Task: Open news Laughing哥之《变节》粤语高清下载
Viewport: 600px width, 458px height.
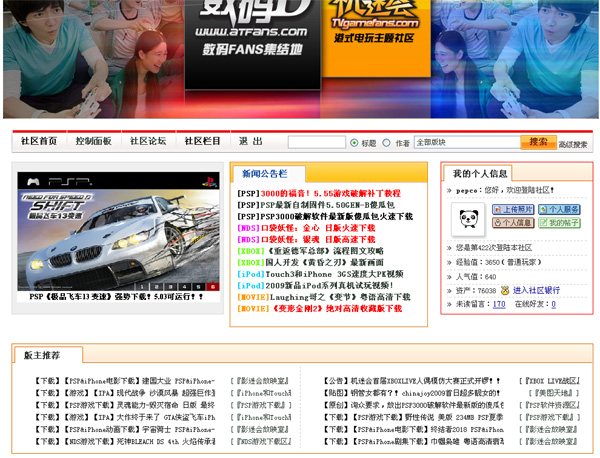Action: tap(340, 297)
